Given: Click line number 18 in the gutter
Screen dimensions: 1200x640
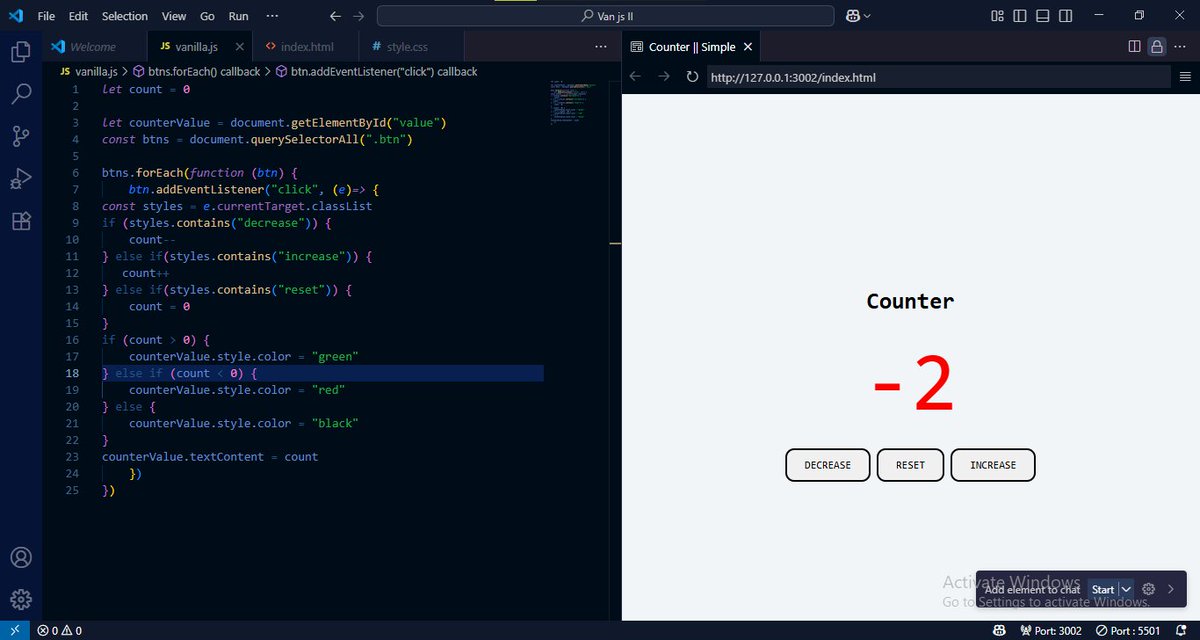Looking at the screenshot, I should [x=72, y=373].
